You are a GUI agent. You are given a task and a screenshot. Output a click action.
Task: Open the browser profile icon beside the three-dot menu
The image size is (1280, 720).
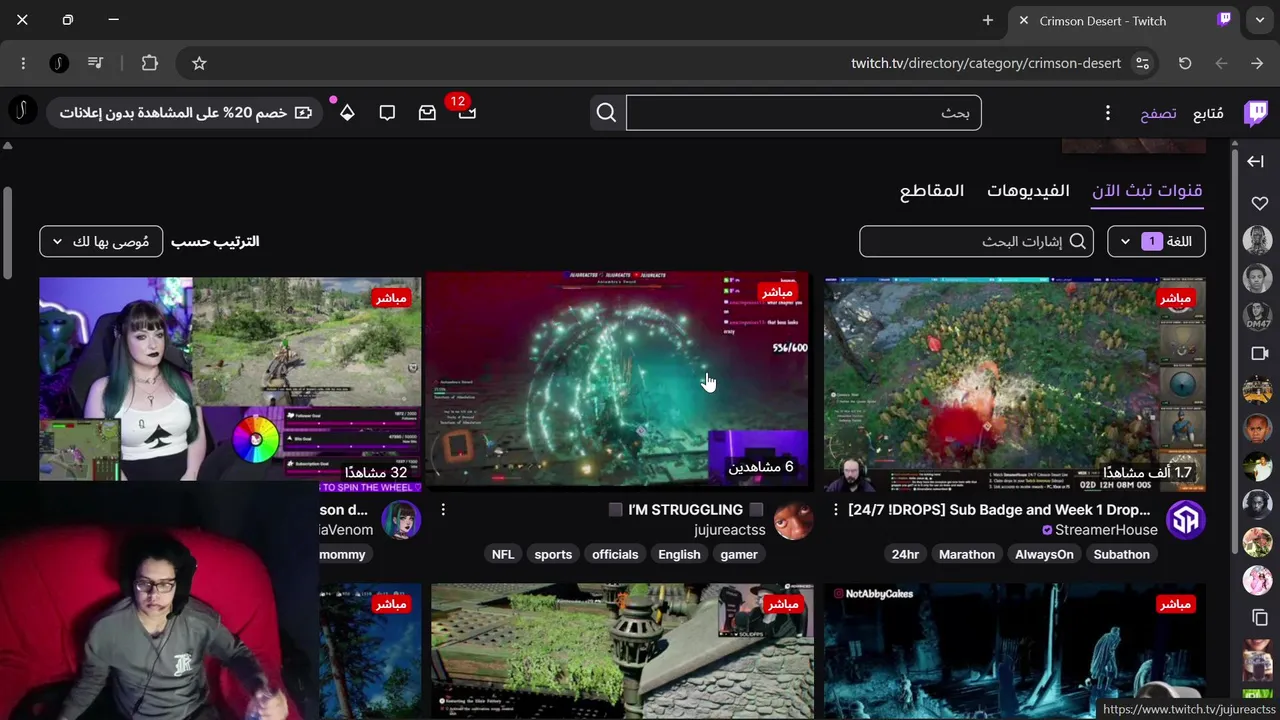[59, 63]
